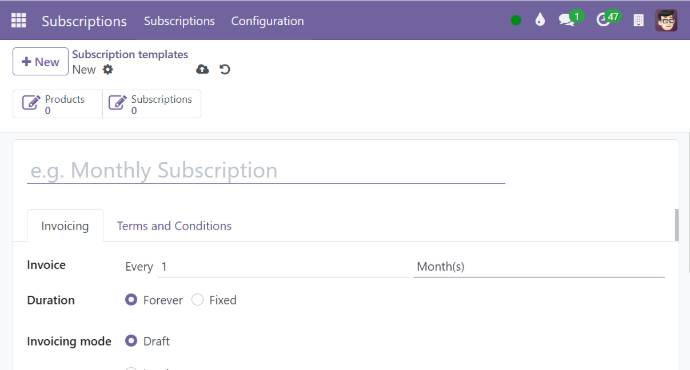This screenshot has height=370, width=690.
Task: Click the + New button
Action: (40, 62)
